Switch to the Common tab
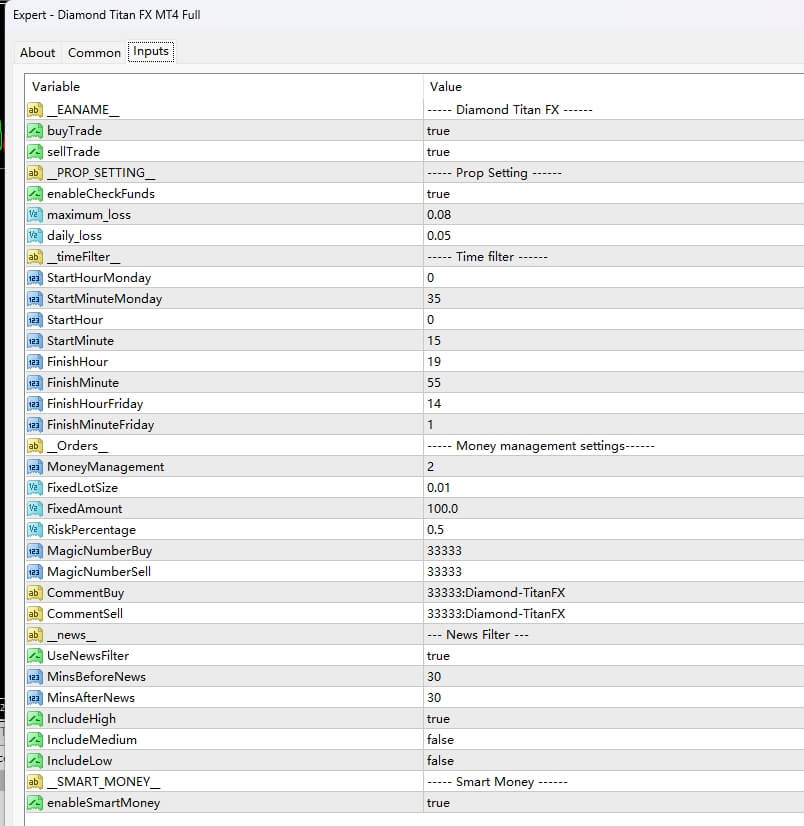The image size is (804, 826). click(x=93, y=52)
